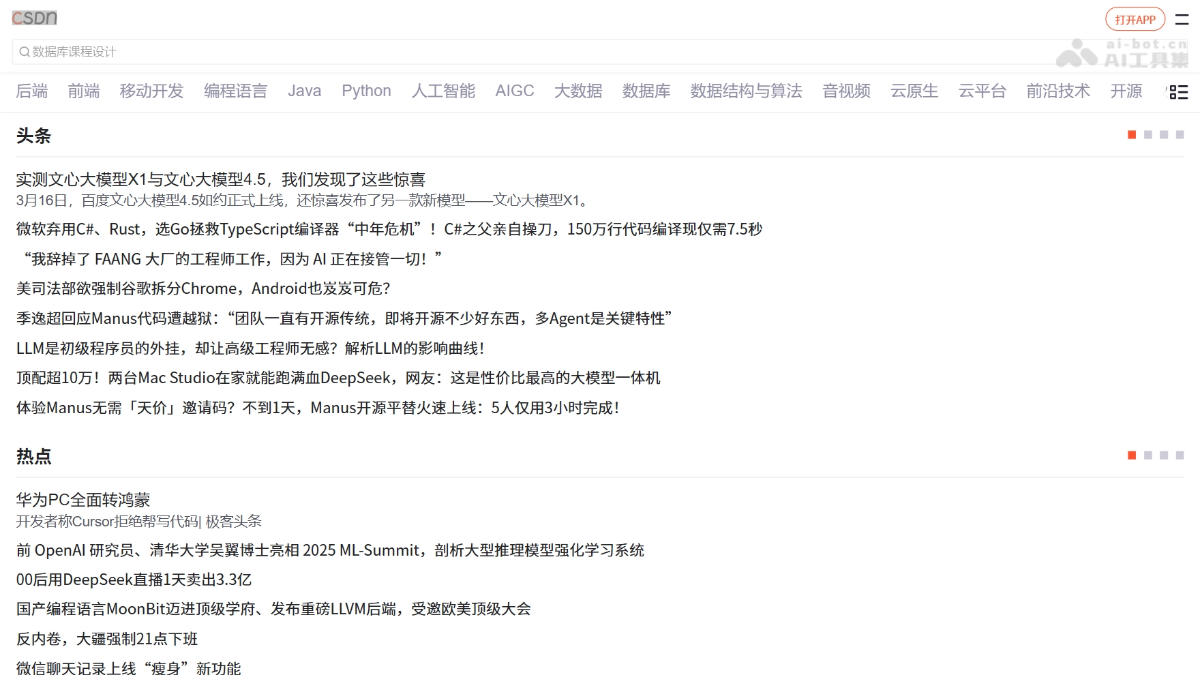The width and height of the screenshot is (1200, 675).
Task: Select the 编程语言 category tab
Action: (236, 91)
